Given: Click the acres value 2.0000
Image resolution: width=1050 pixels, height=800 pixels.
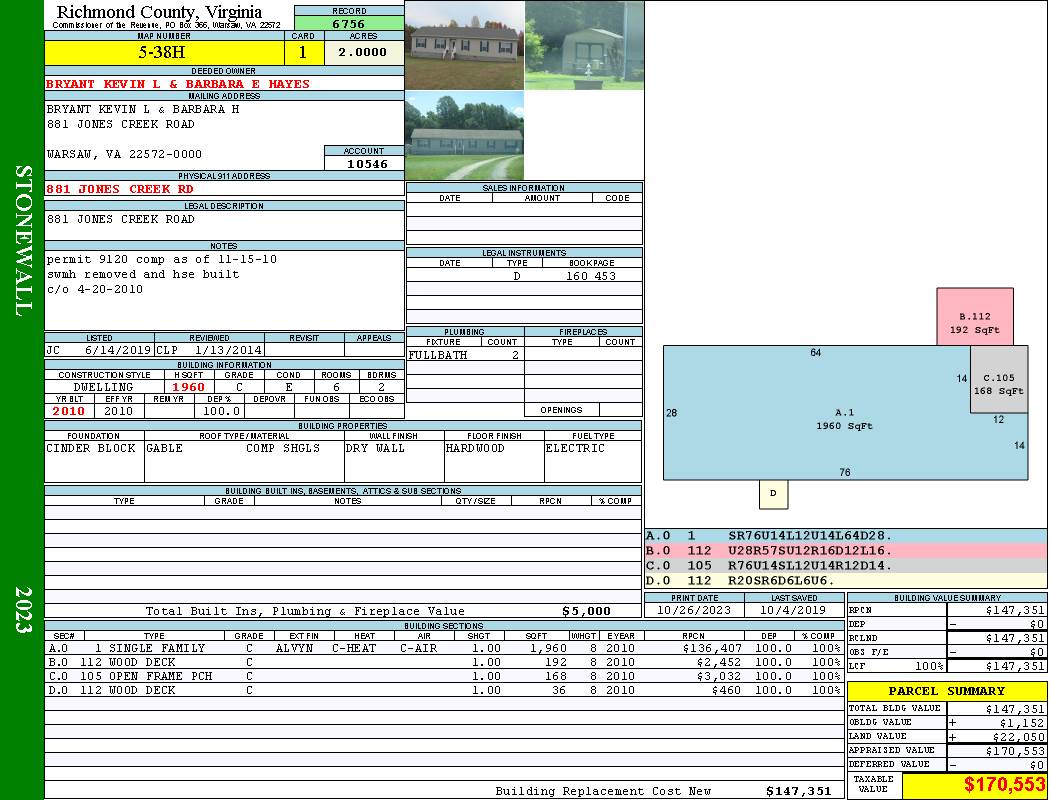Looking at the screenshot, I should pos(363,53).
